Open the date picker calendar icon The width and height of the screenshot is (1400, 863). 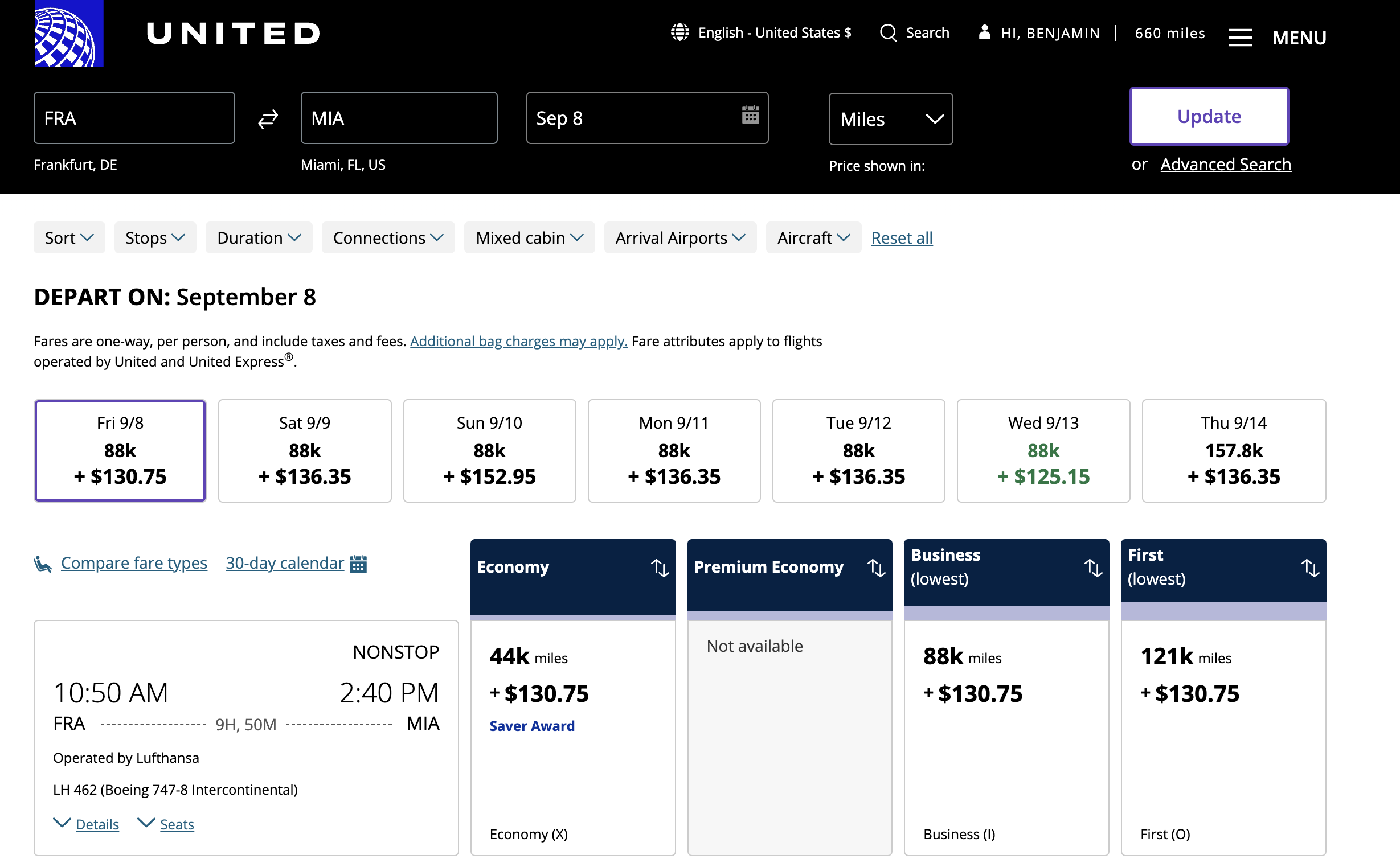(x=750, y=115)
